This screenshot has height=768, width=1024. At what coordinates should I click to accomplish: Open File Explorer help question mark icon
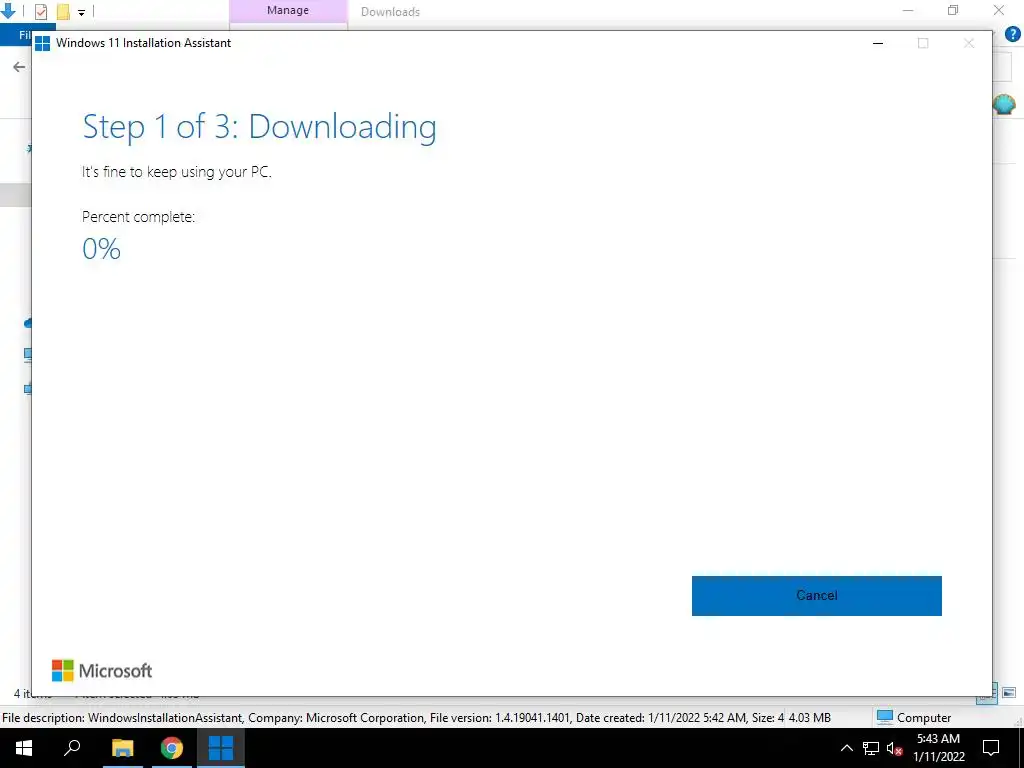tap(1012, 35)
